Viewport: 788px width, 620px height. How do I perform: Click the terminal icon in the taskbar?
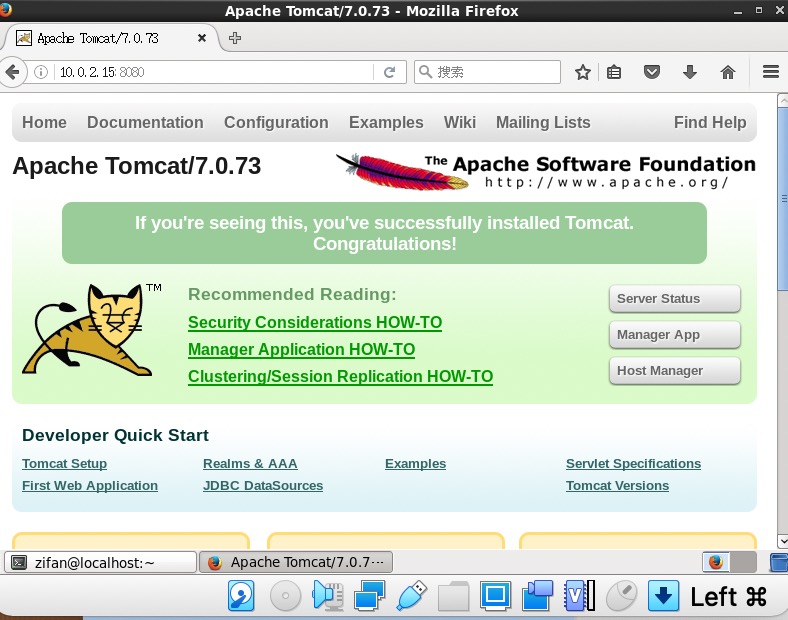coord(19,562)
